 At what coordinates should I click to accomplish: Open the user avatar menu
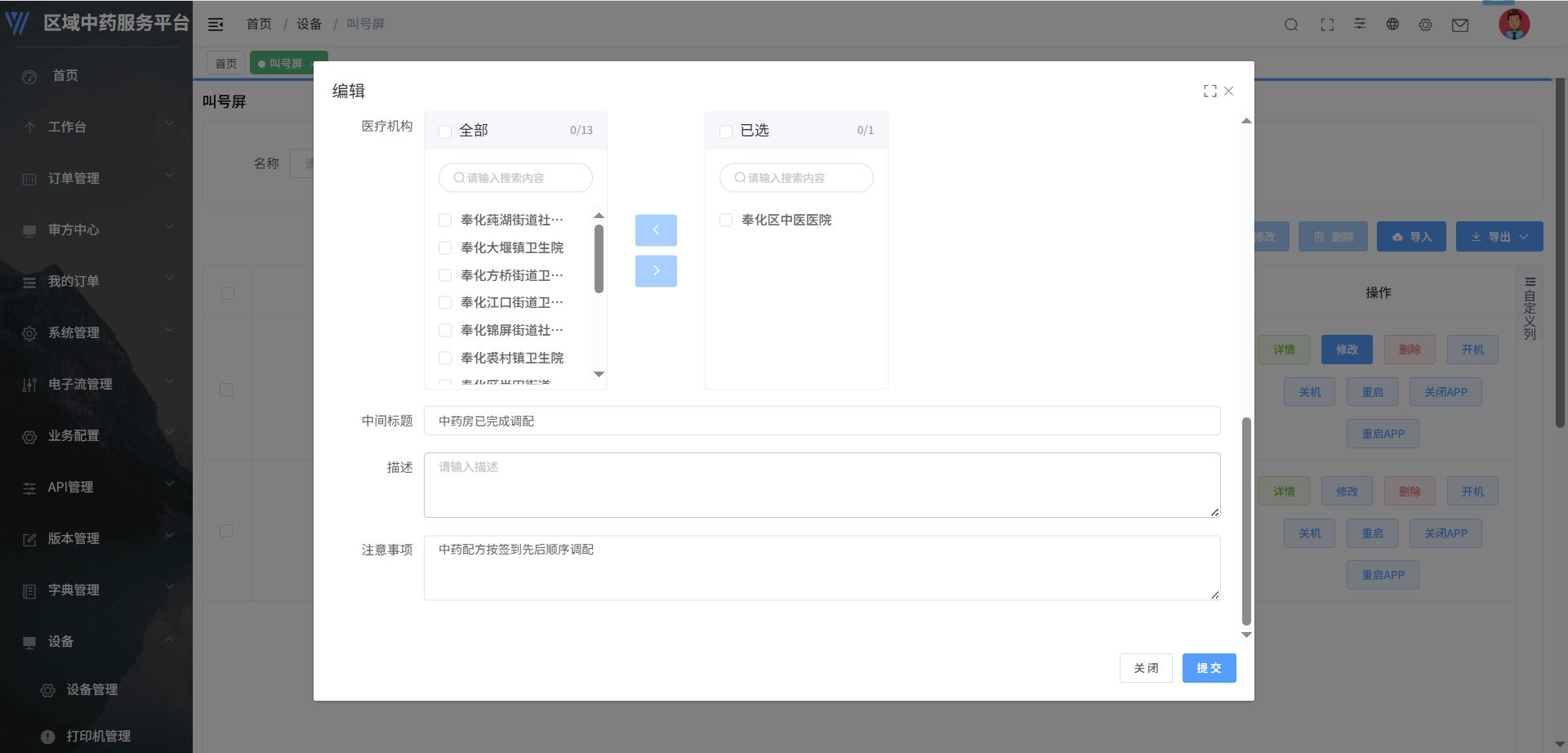(x=1514, y=25)
